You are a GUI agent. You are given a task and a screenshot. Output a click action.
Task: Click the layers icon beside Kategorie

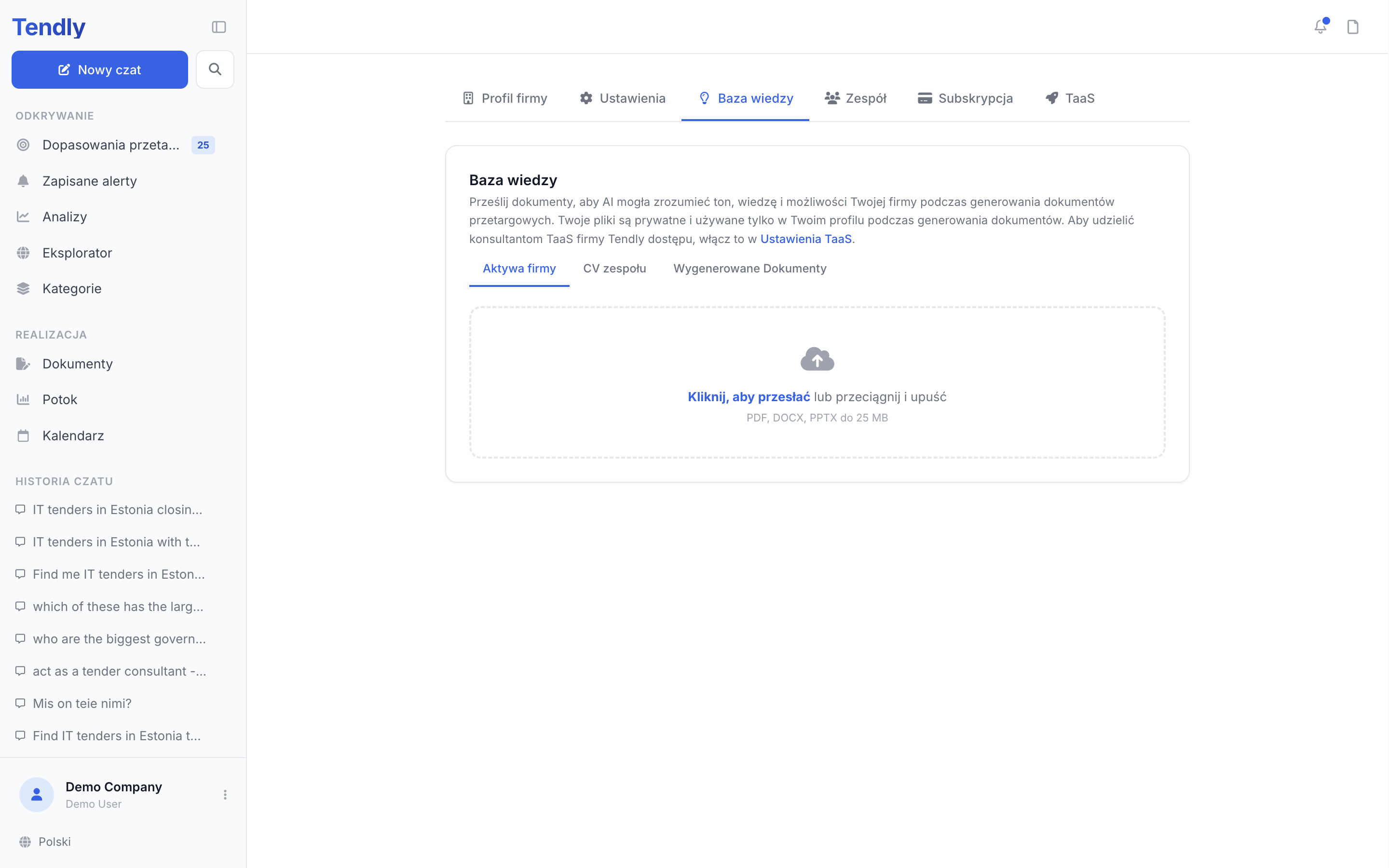[x=23, y=288]
